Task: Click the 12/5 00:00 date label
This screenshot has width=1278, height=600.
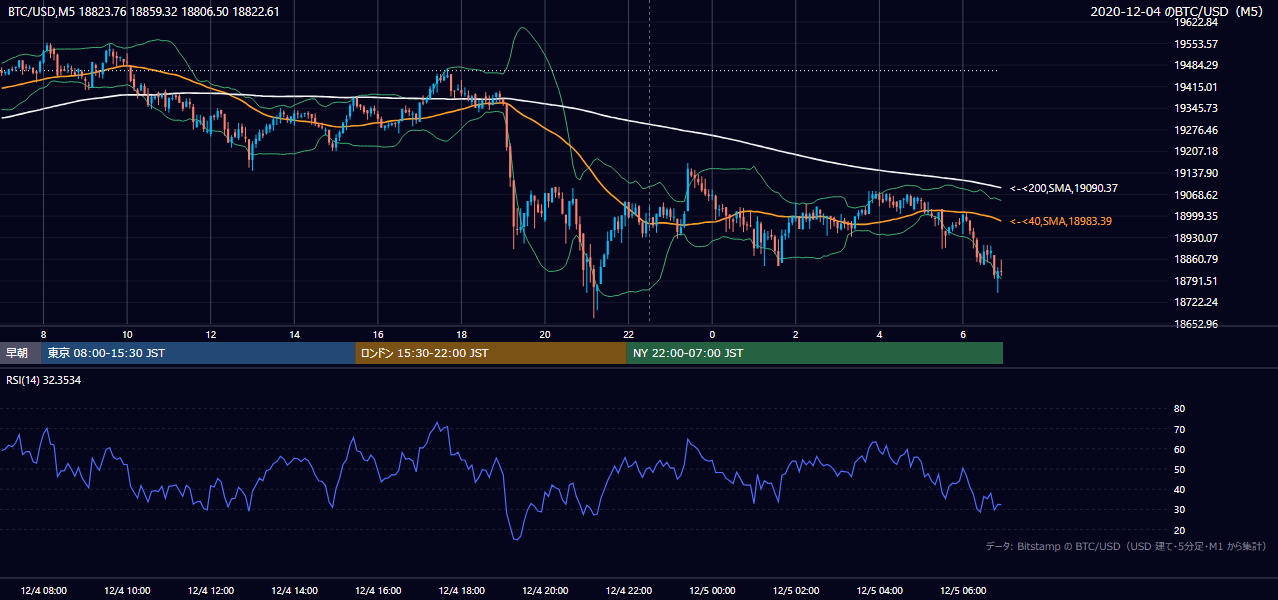Action: click(x=712, y=591)
